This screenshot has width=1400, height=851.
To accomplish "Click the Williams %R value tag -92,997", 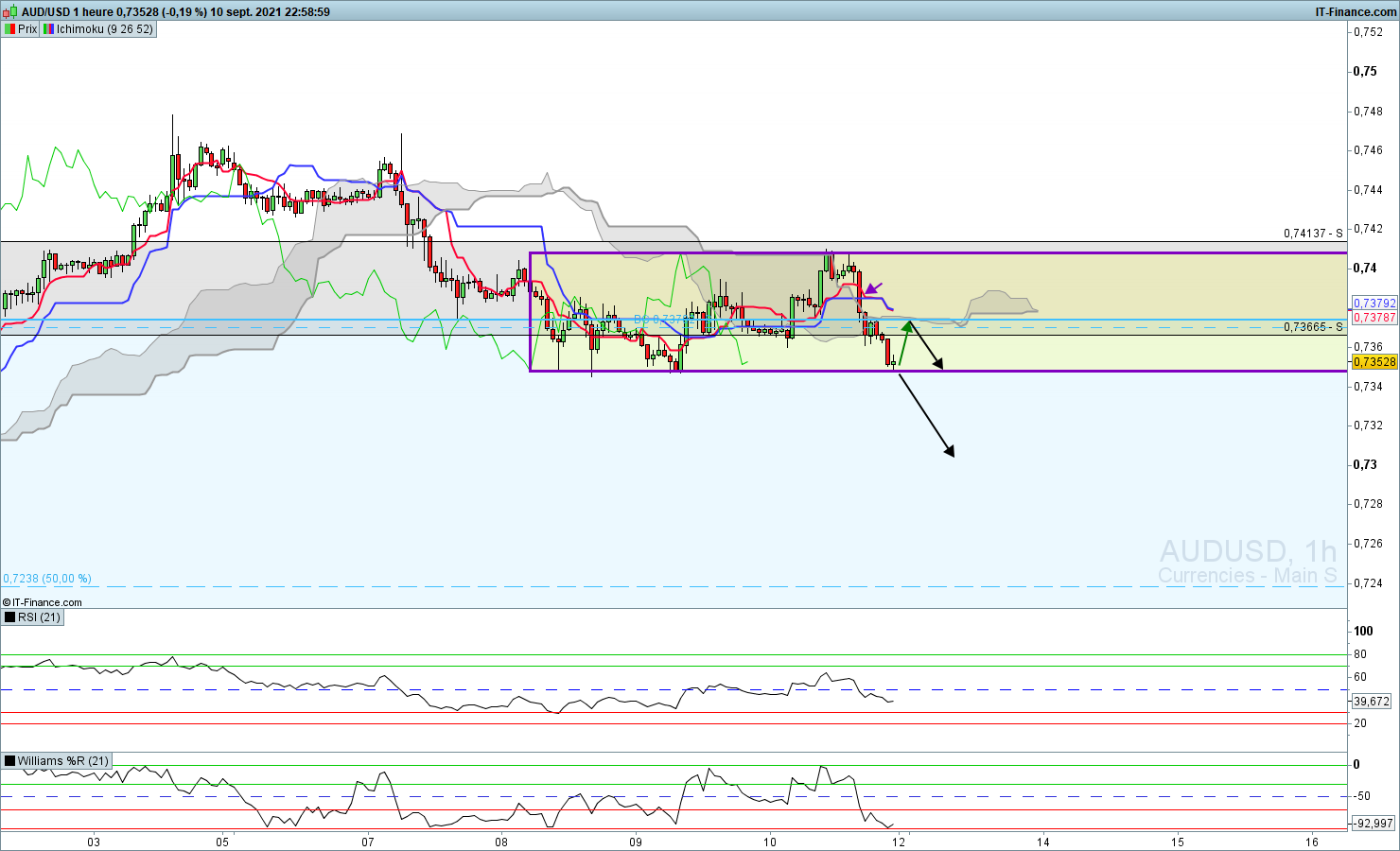I will point(1374,824).
